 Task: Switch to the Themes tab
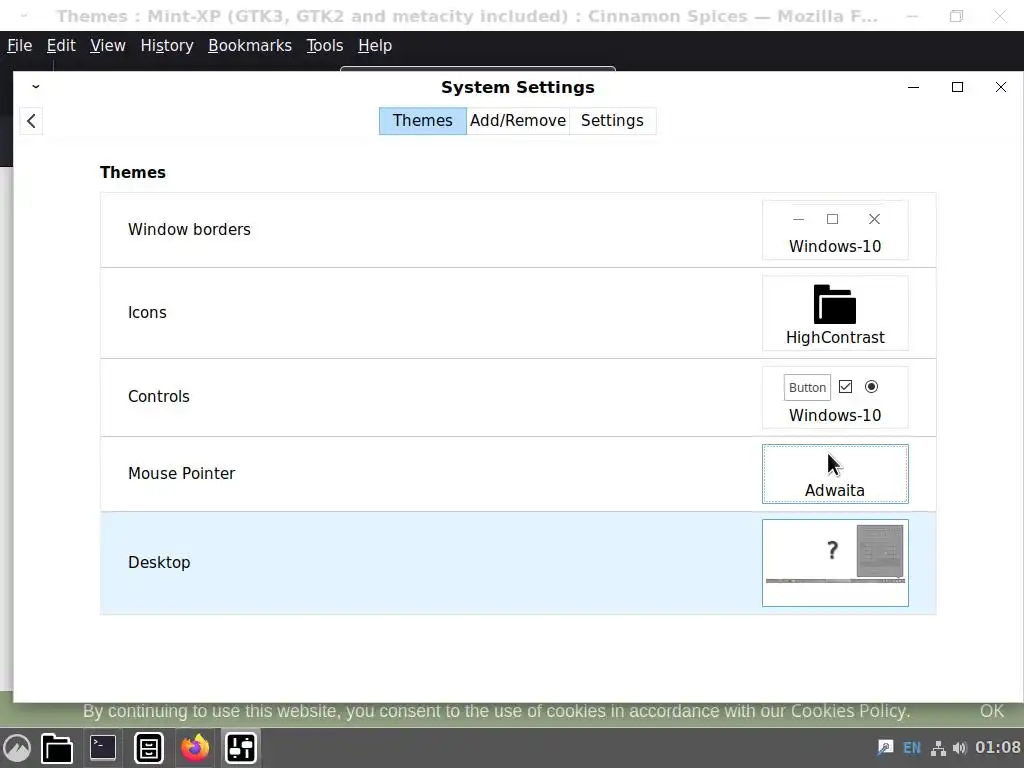(423, 121)
